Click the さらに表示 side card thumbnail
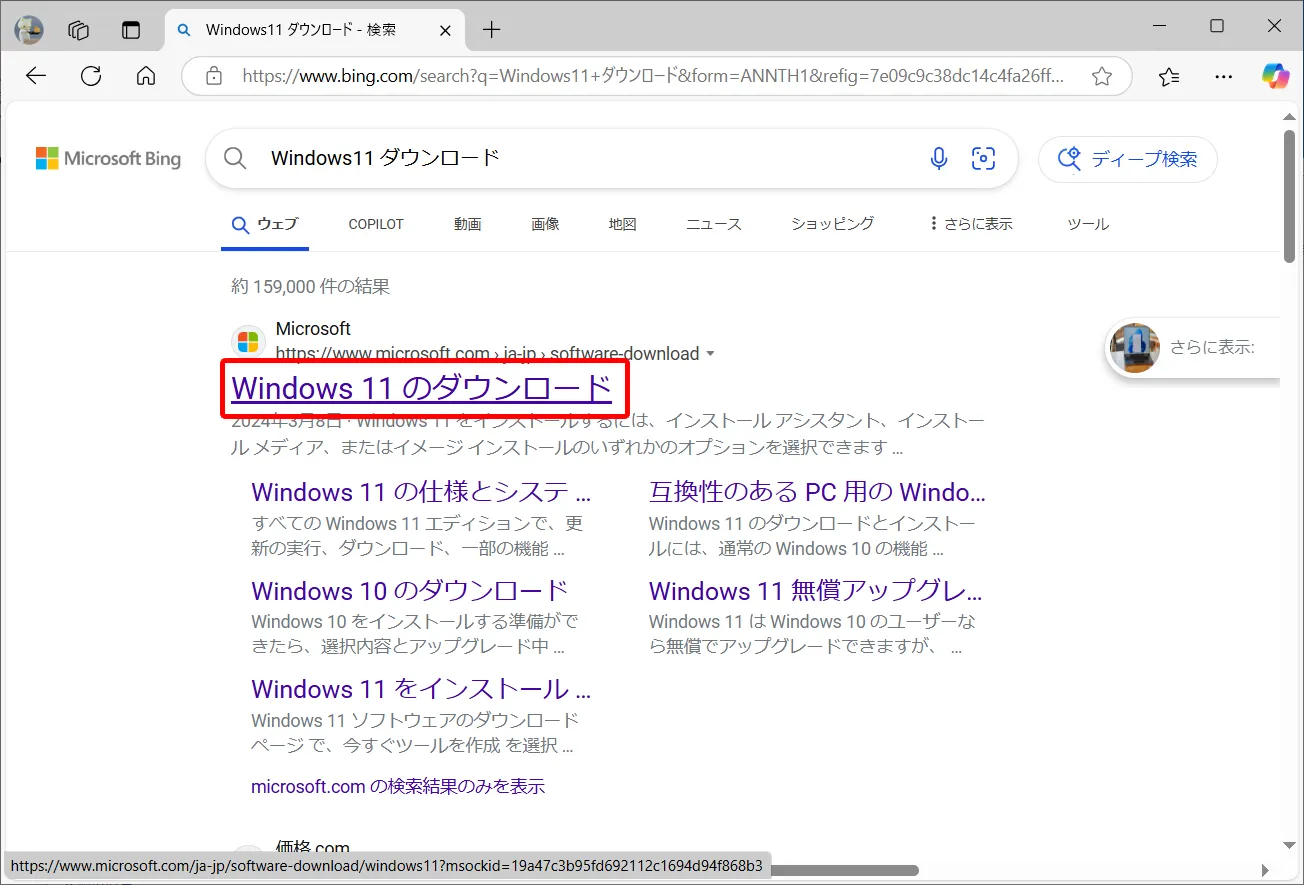The height and width of the screenshot is (885, 1304). click(1135, 348)
